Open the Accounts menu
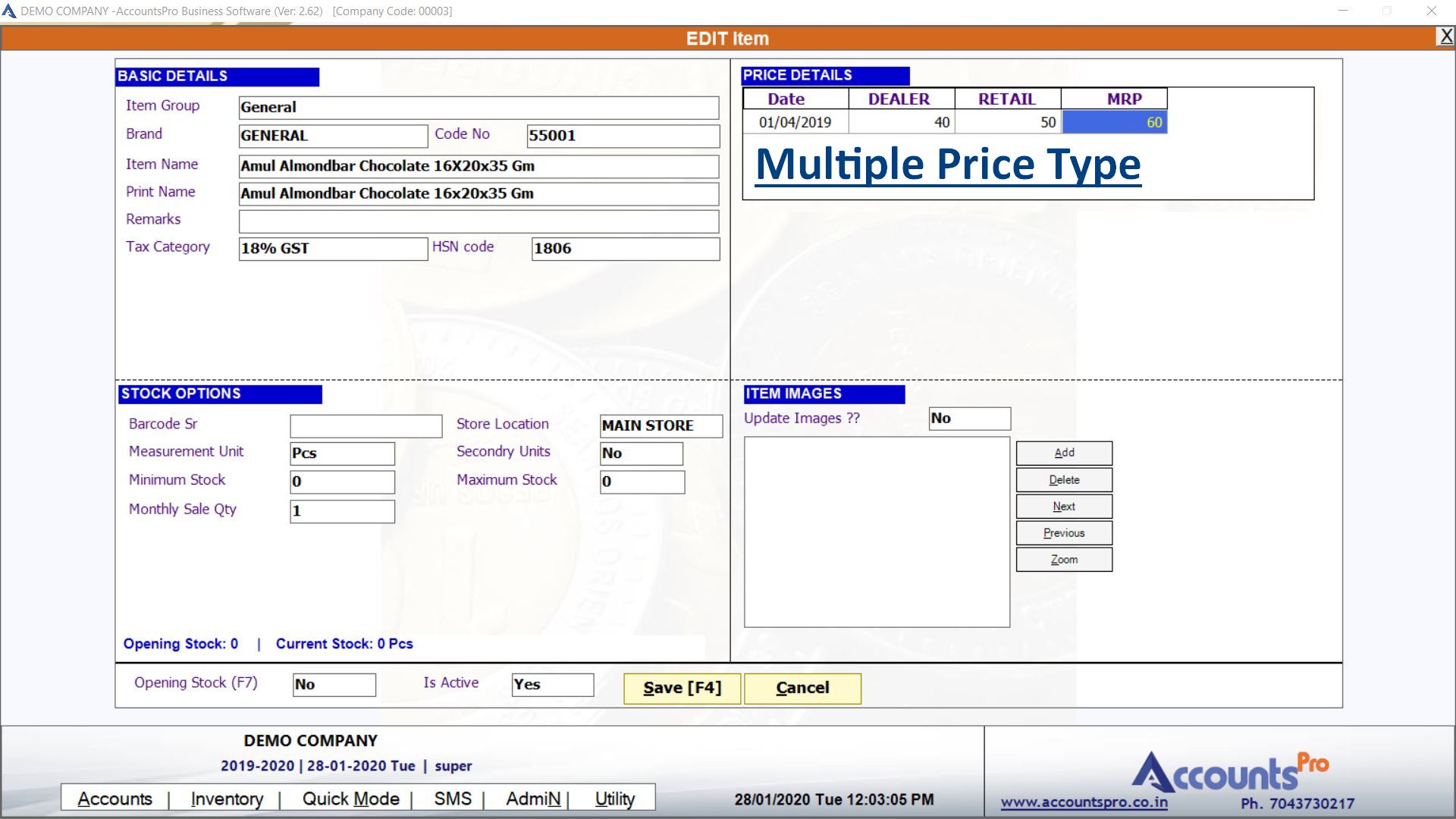 115,799
